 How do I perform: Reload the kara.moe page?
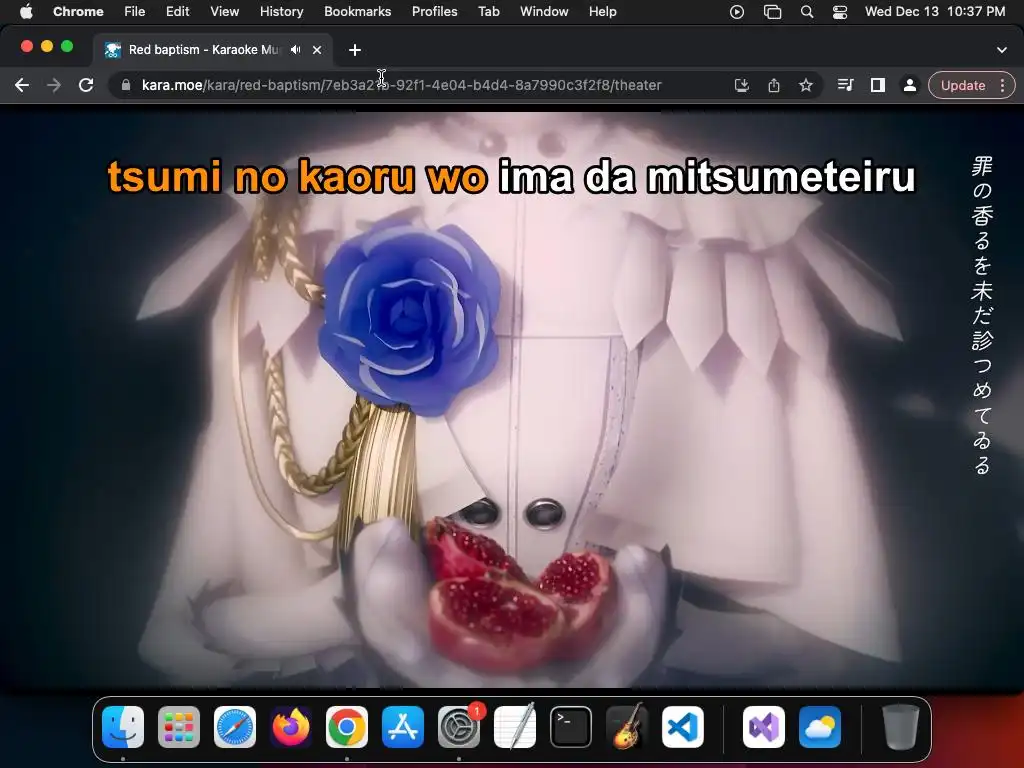point(86,86)
